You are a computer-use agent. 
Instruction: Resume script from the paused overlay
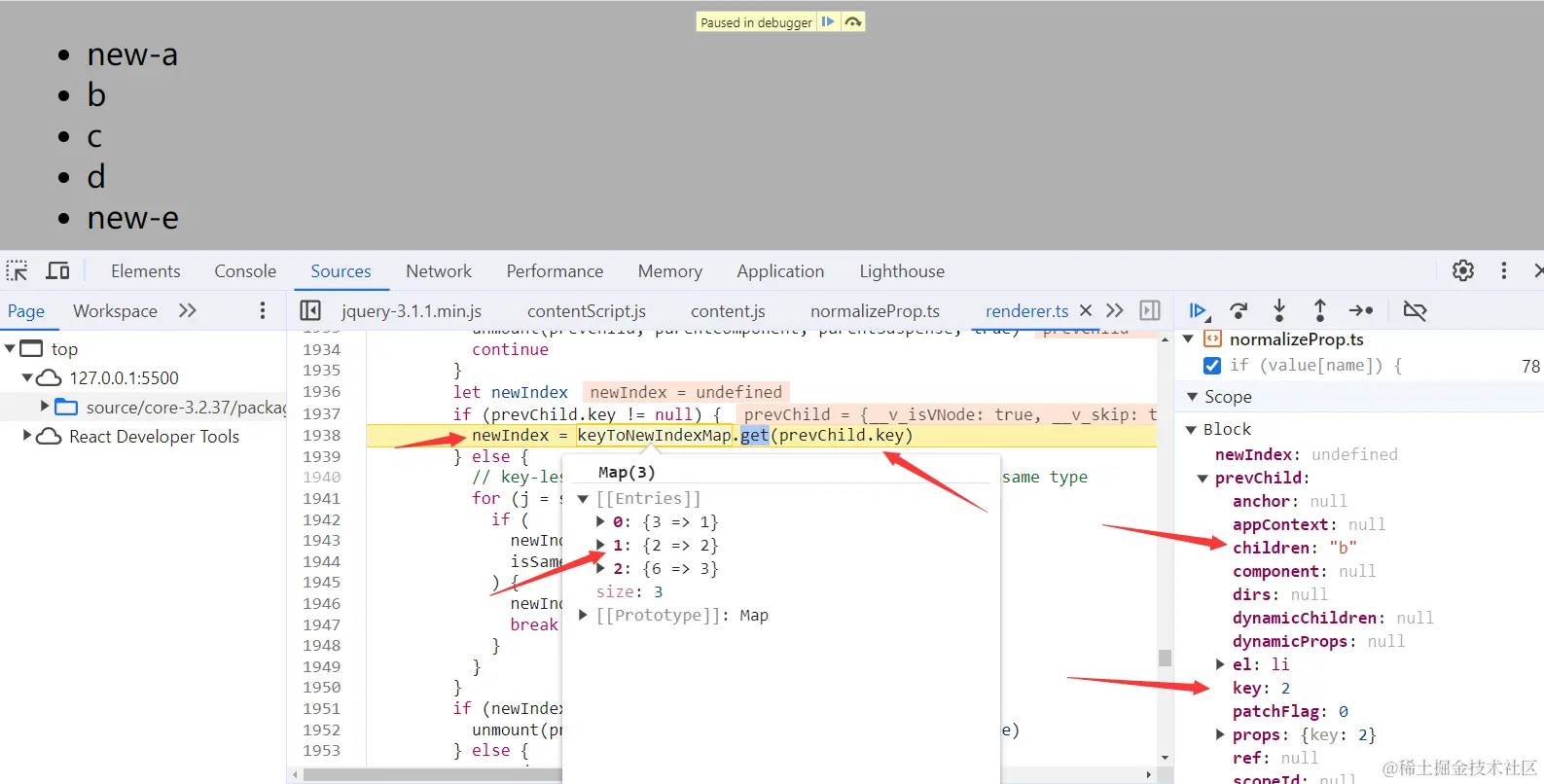828,21
